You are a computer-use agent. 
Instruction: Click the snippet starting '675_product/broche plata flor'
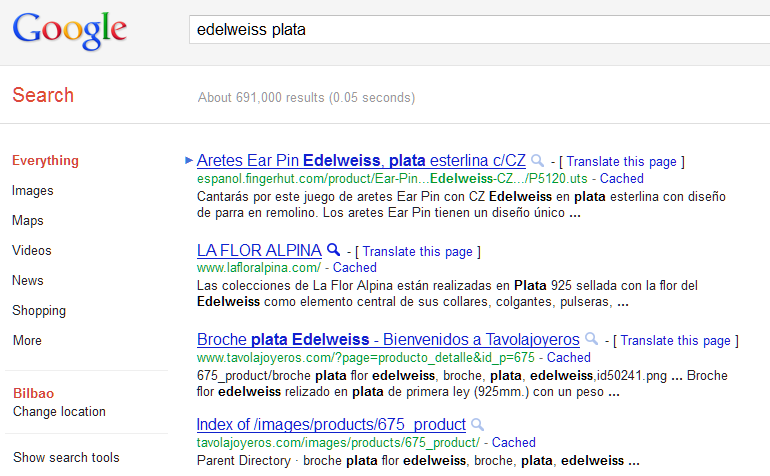(462, 384)
